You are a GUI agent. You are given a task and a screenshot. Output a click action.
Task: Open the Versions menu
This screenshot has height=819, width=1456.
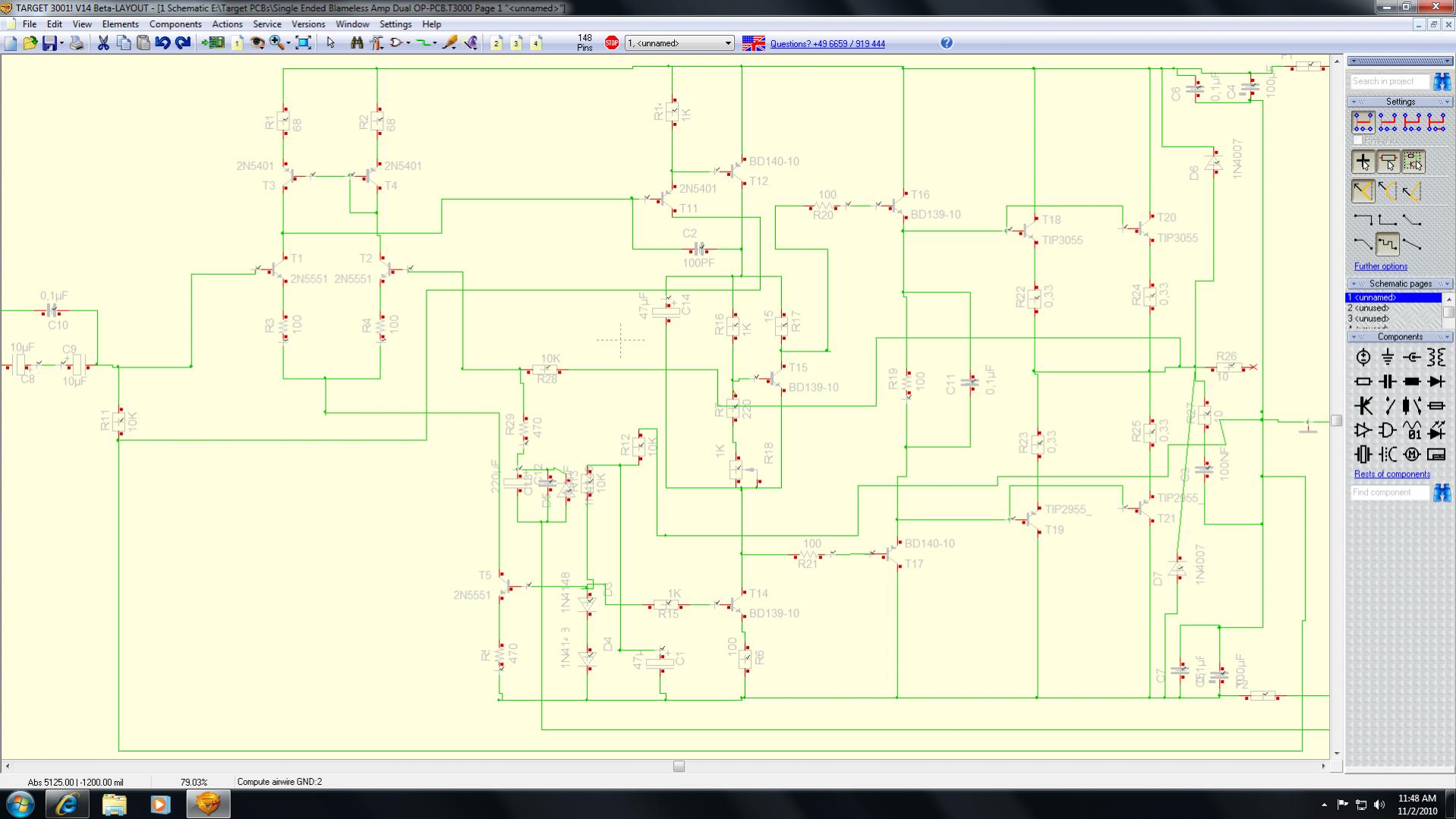coord(308,24)
